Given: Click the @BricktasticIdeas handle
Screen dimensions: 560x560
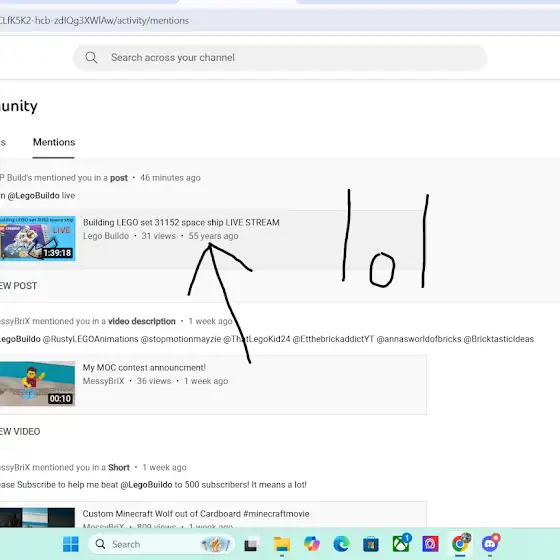Looking at the screenshot, I should (x=499, y=339).
